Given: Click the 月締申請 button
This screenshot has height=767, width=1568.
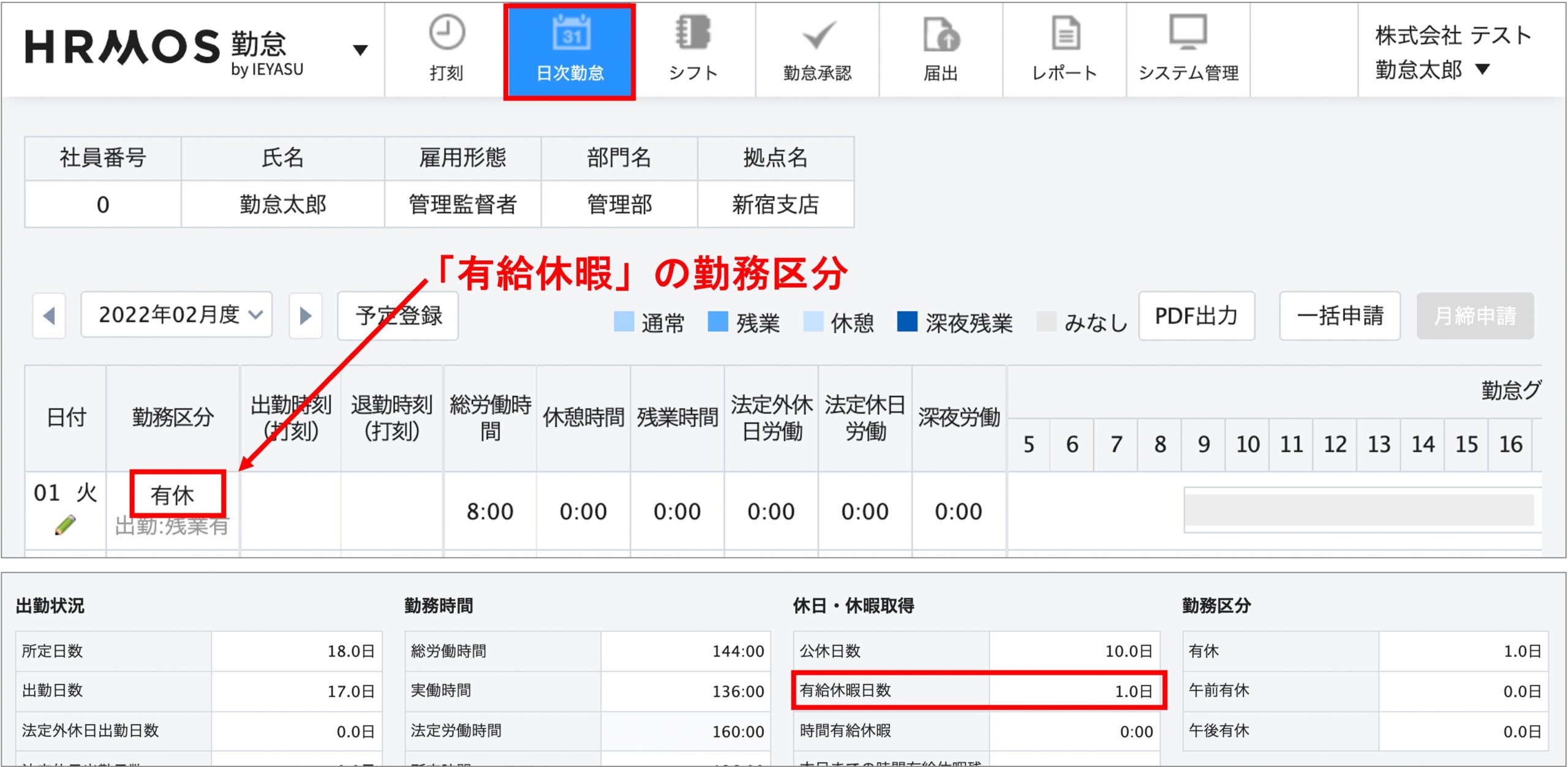Looking at the screenshot, I should point(1474,316).
